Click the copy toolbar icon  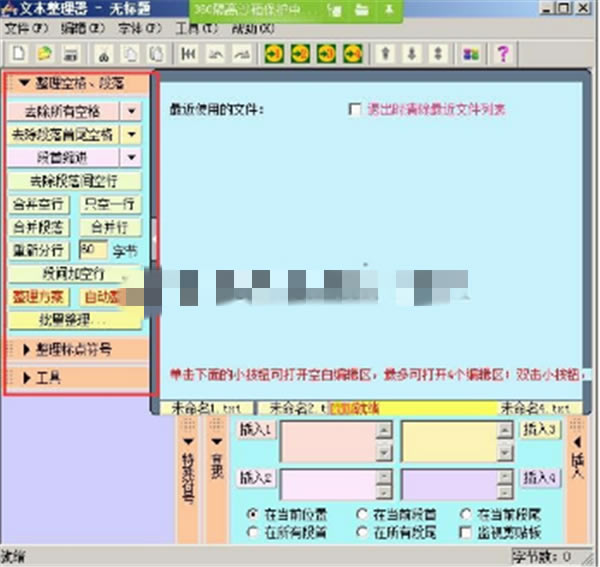(x=130, y=54)
